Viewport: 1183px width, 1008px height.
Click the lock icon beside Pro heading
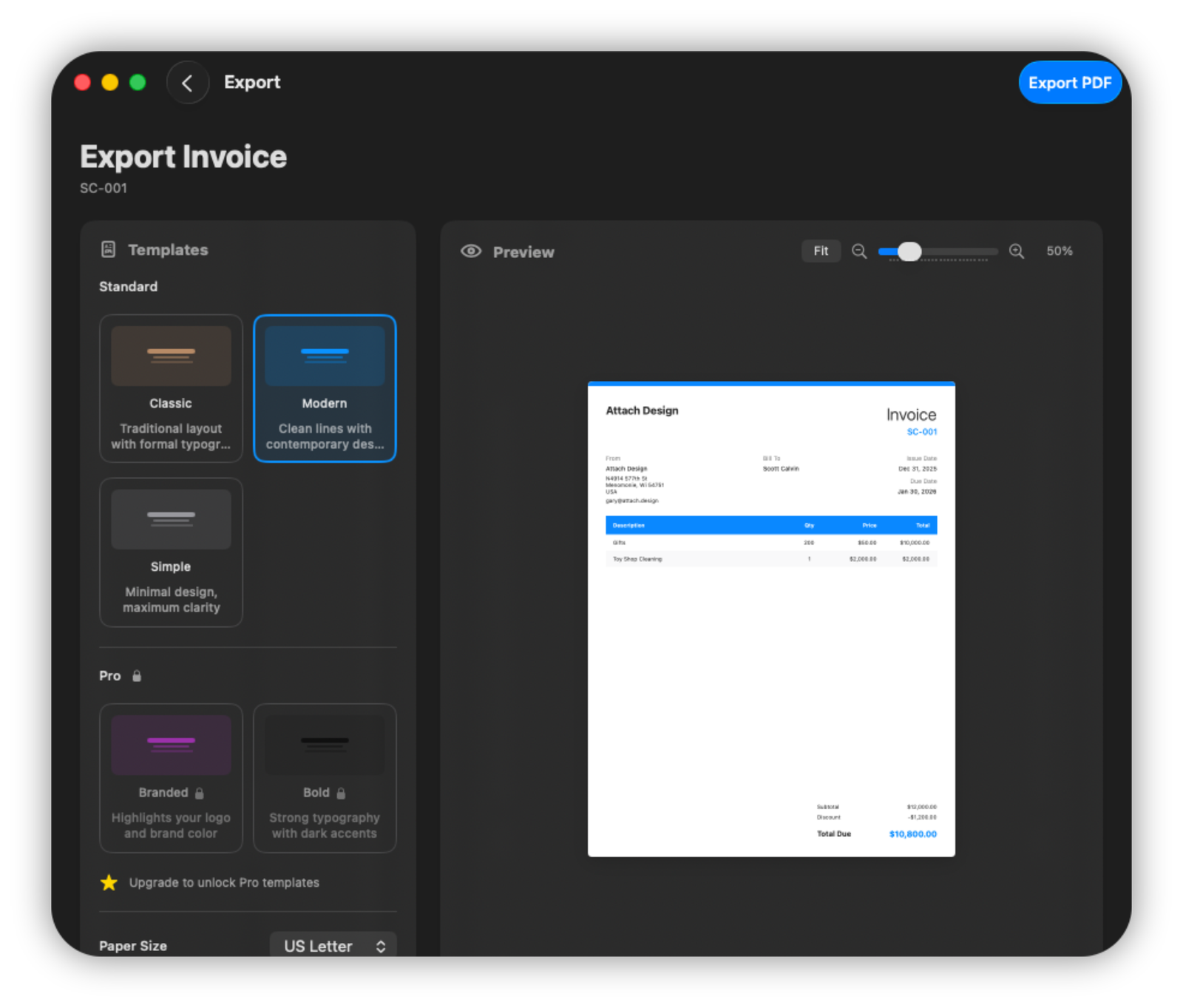137,676
